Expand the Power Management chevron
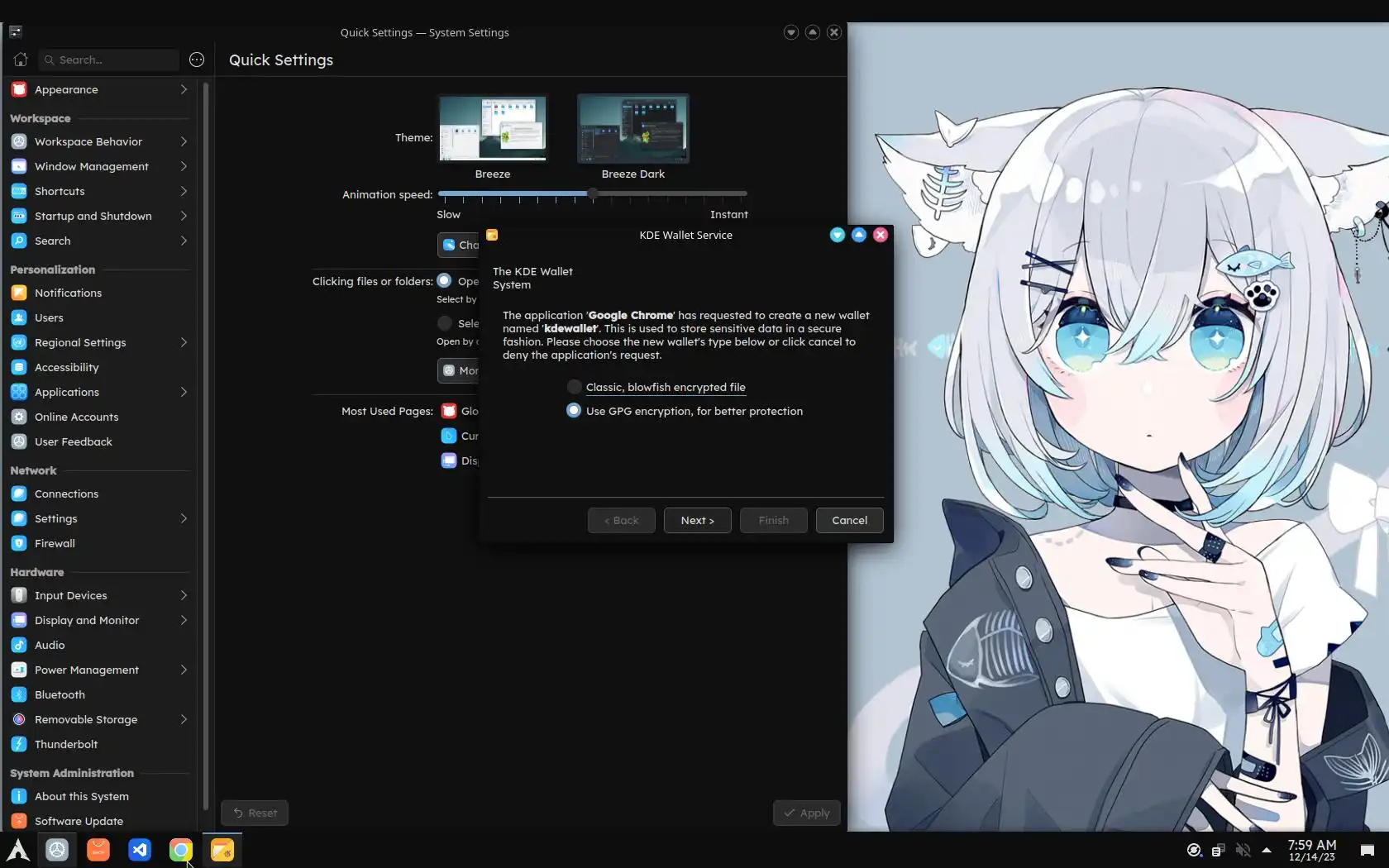 [x=184, y=670]
